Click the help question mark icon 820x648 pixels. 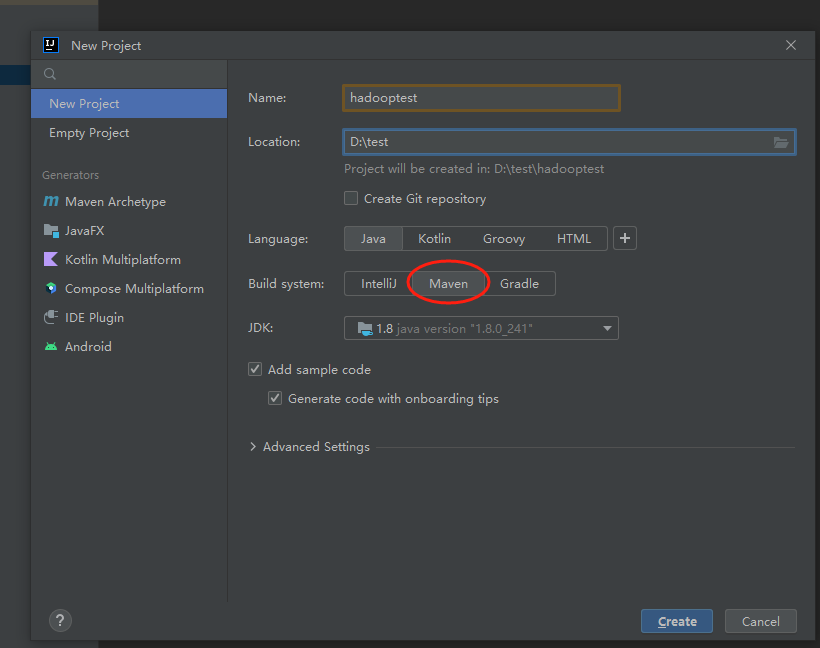[60, 621]
